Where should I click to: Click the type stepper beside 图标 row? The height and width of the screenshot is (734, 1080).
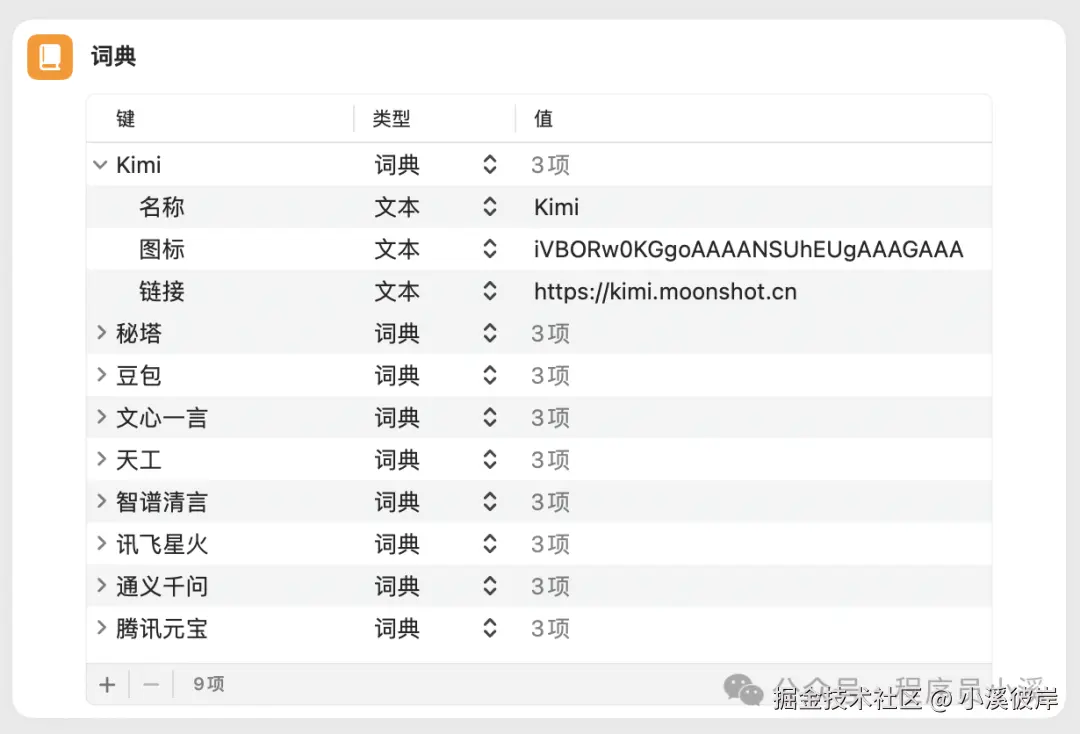tap(489, 249)
